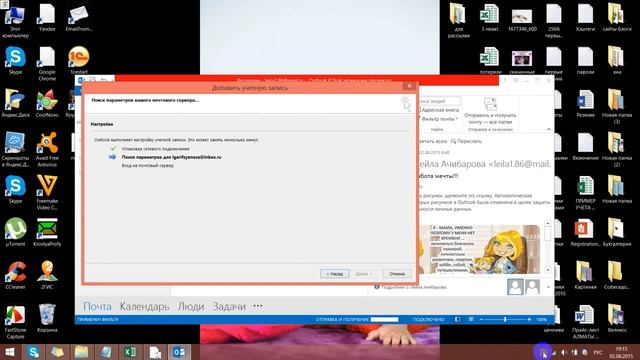Select the Резюме Word document on desktop
This screenshot has height=360, width=640.
(x=585, y=104)
